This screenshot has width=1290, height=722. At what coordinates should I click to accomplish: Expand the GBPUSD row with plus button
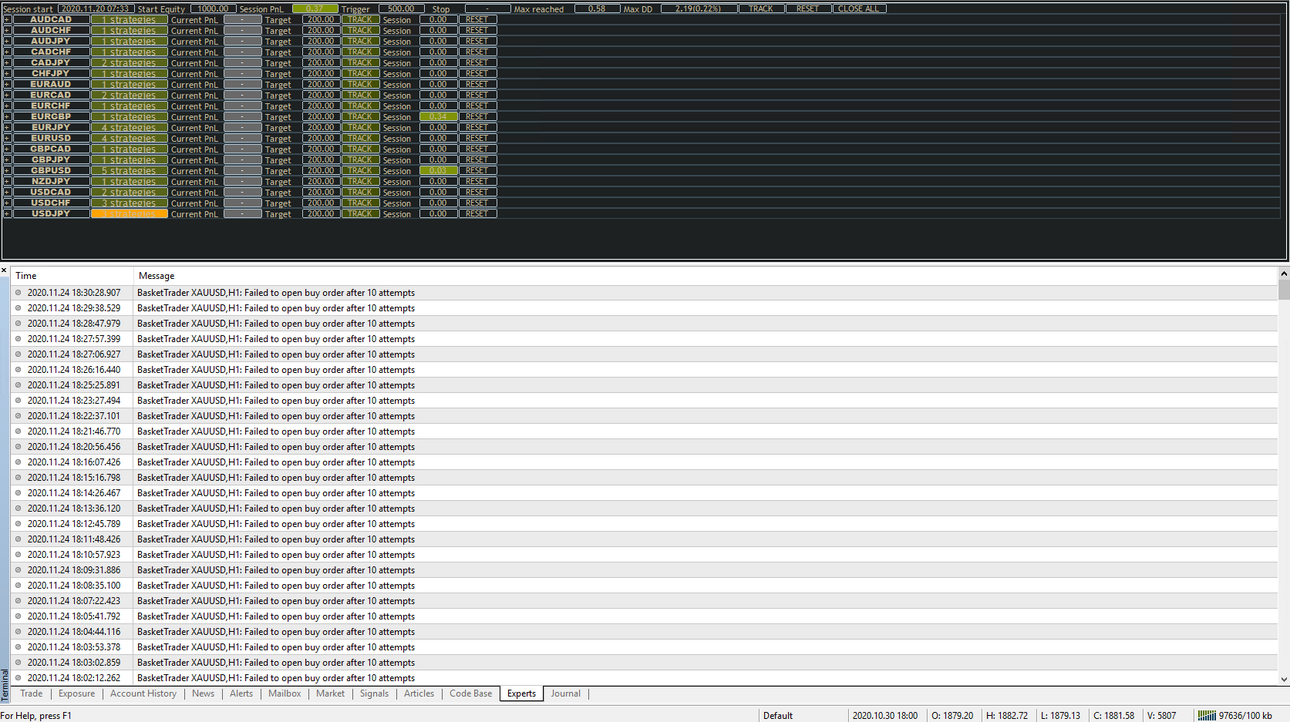pyautogui.click(x=7, y=171)
